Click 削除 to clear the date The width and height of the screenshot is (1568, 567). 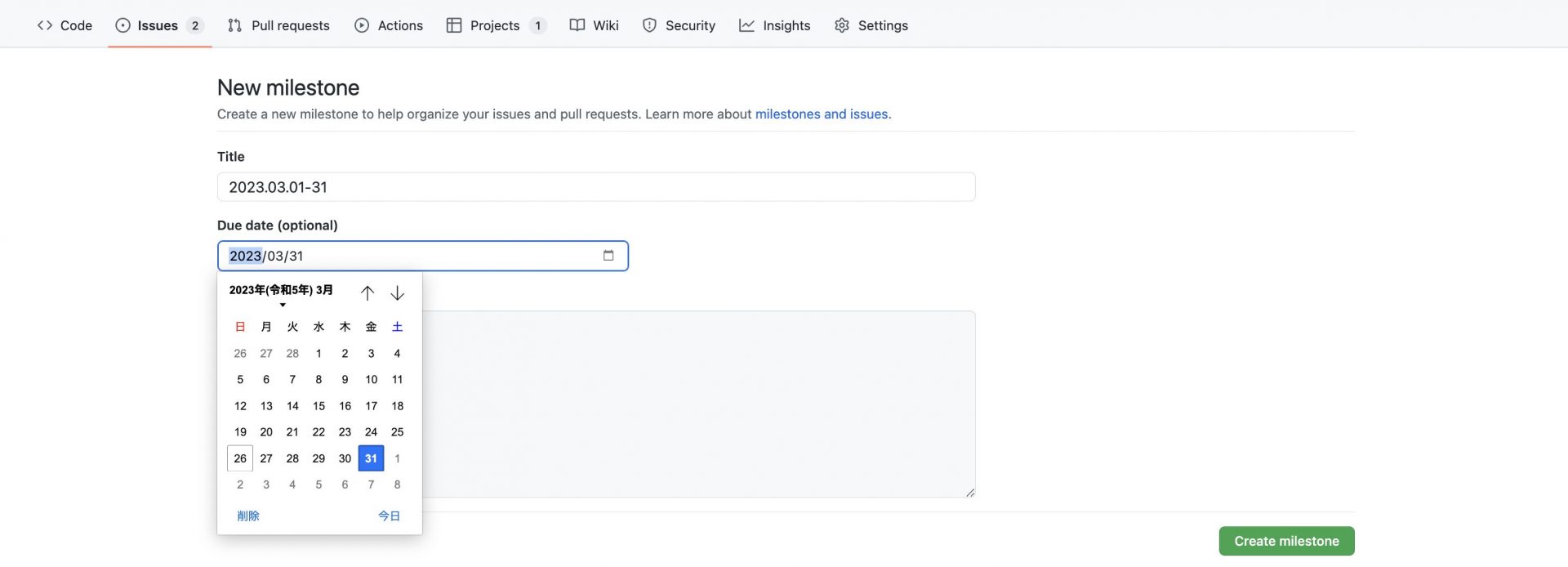248,516
